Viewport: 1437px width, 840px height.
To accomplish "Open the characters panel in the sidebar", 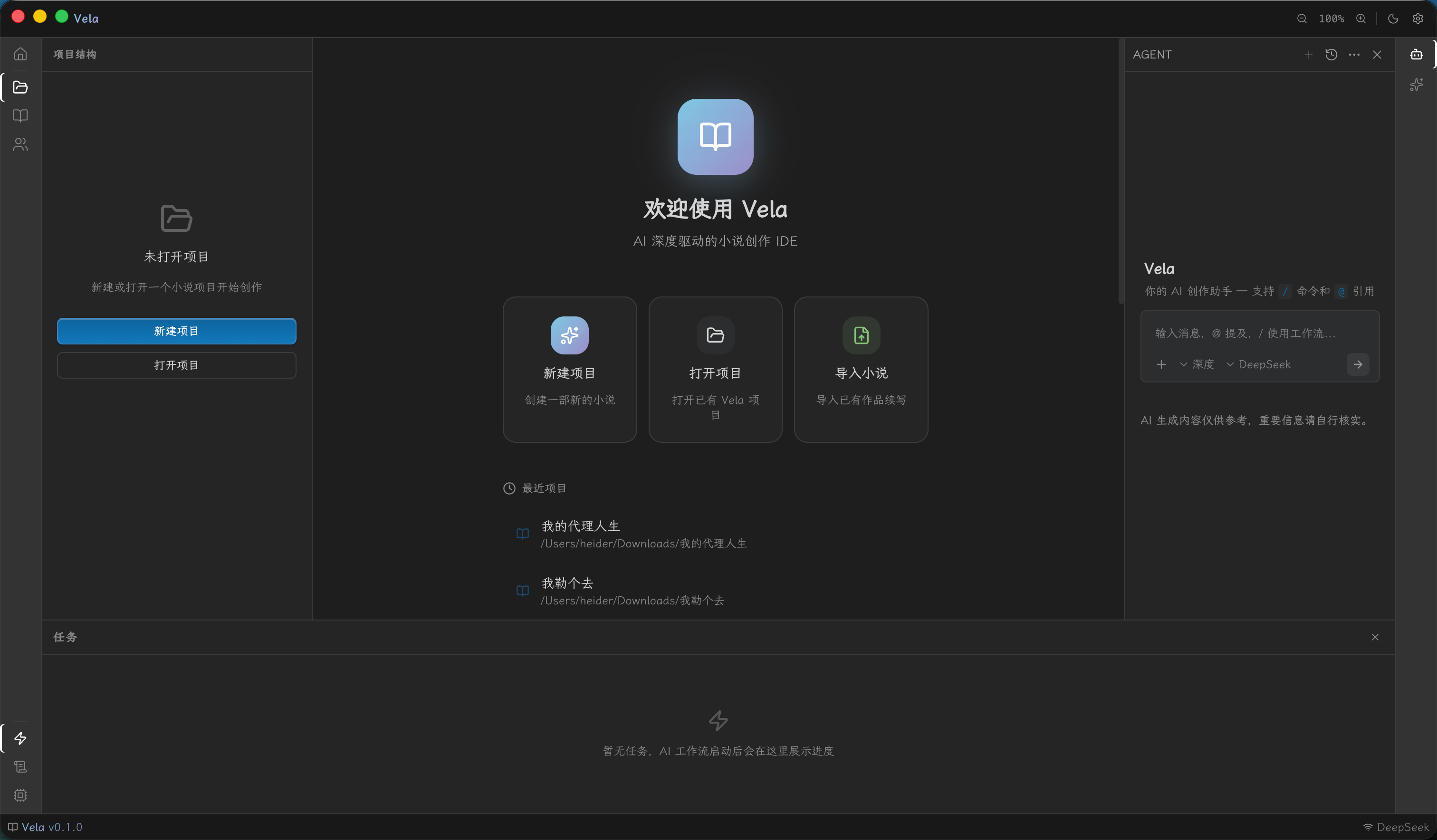I will point(20,144).
